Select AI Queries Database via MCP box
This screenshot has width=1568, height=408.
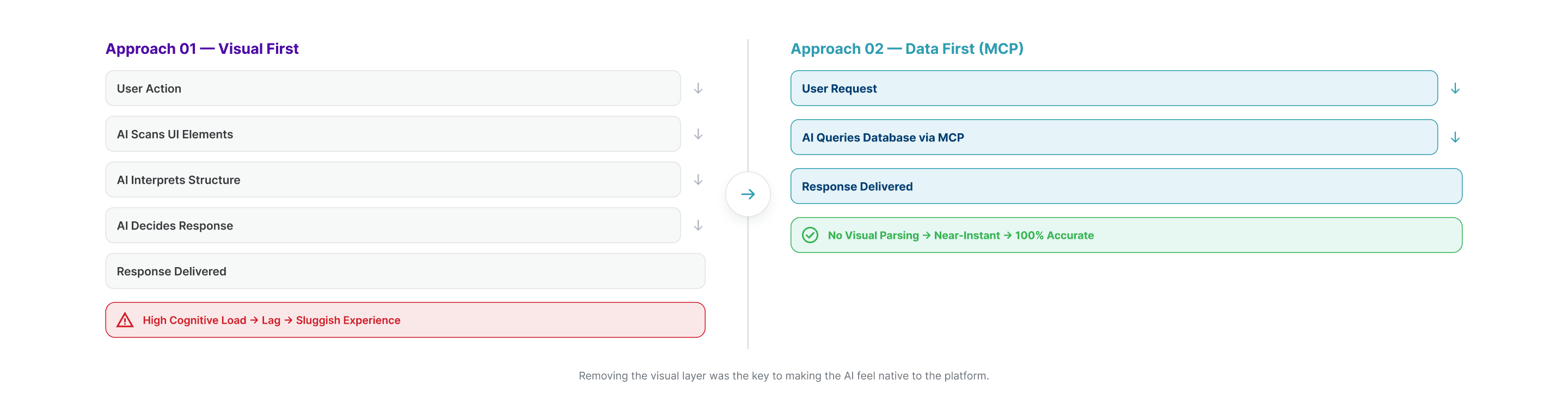click(x=1114, y=138)
